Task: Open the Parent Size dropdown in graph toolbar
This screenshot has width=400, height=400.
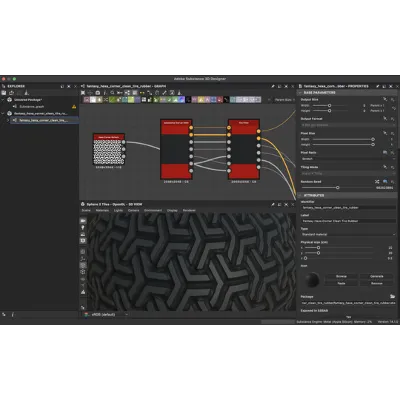Action: [284, 100]
